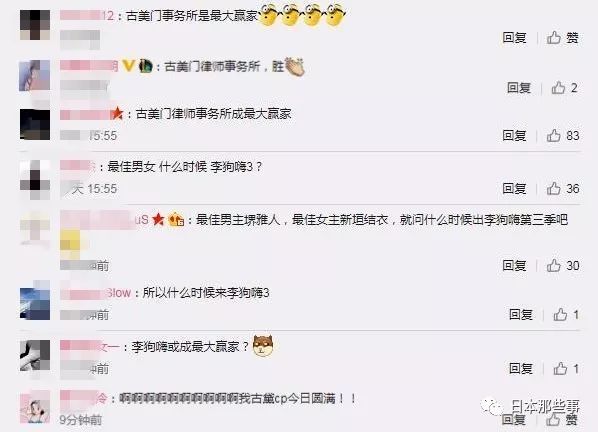The image size is (598, 432).
Task: Reply to the 李狗嗨或成最大赢家 comment
Action: coord(521,369)
